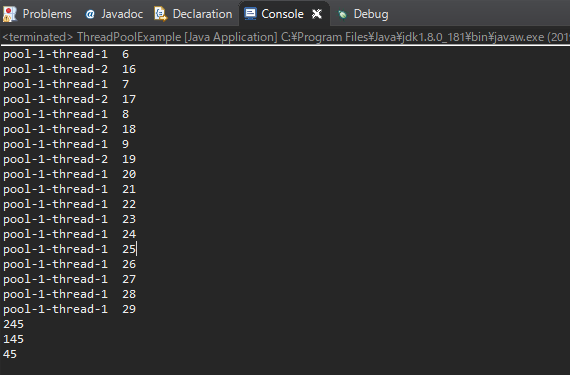
Task: Click the output line ending in 9
Action: (66, 144)
